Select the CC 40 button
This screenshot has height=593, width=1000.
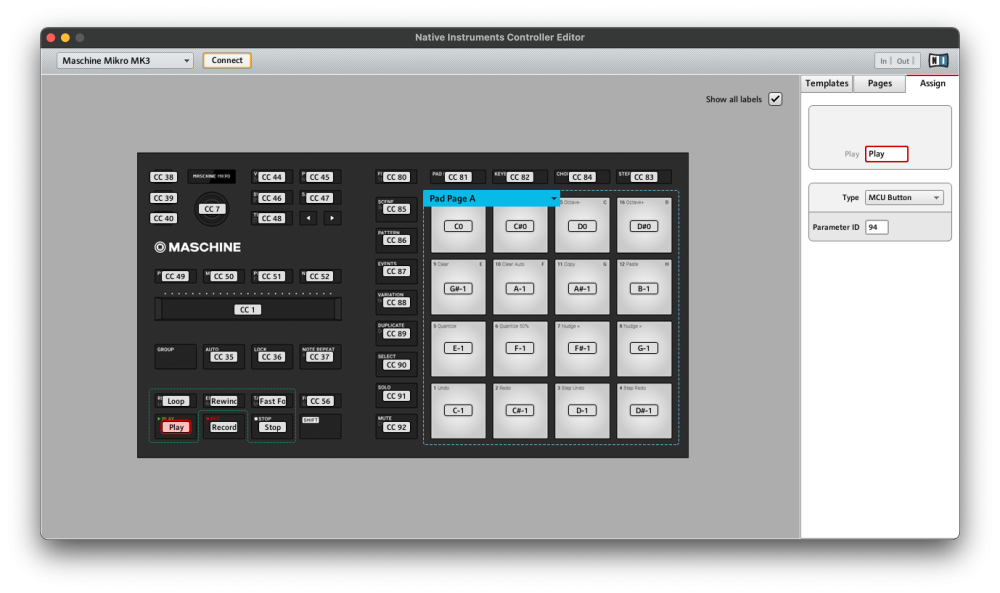[x=164, y=218]
